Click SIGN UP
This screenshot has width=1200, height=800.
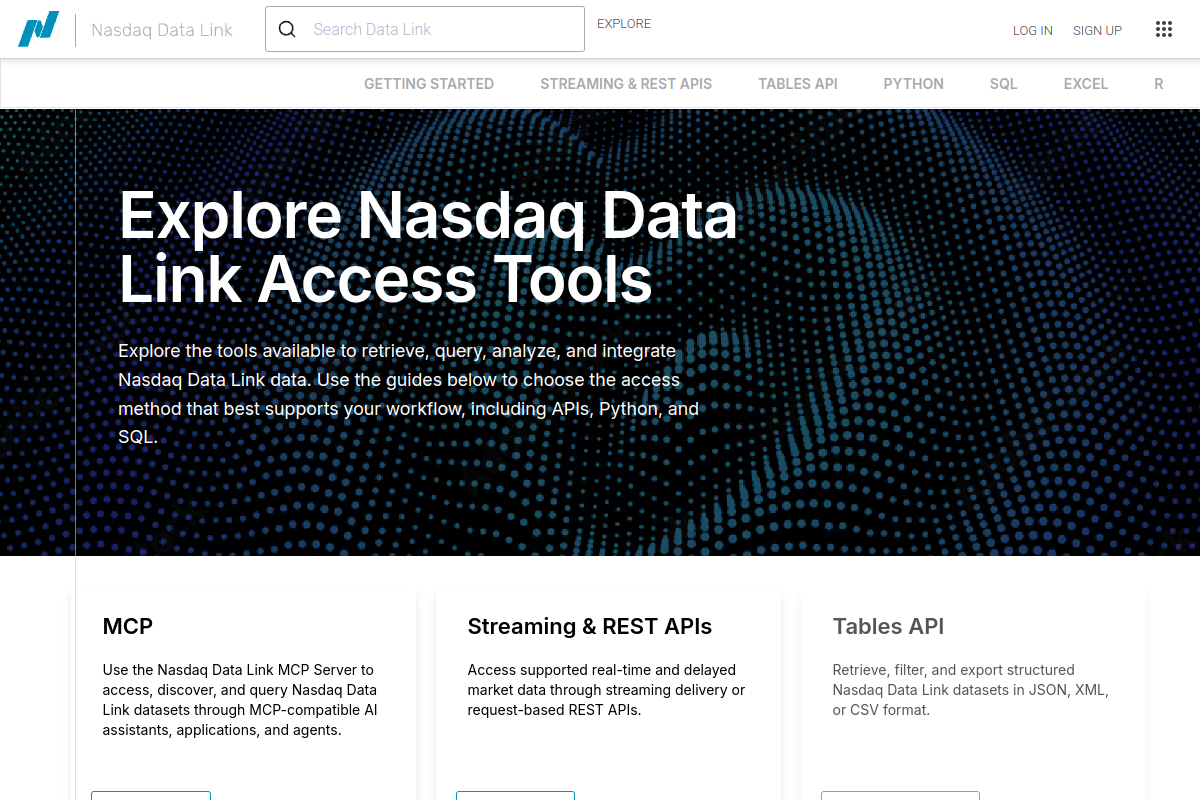[x=1097, y=31]
